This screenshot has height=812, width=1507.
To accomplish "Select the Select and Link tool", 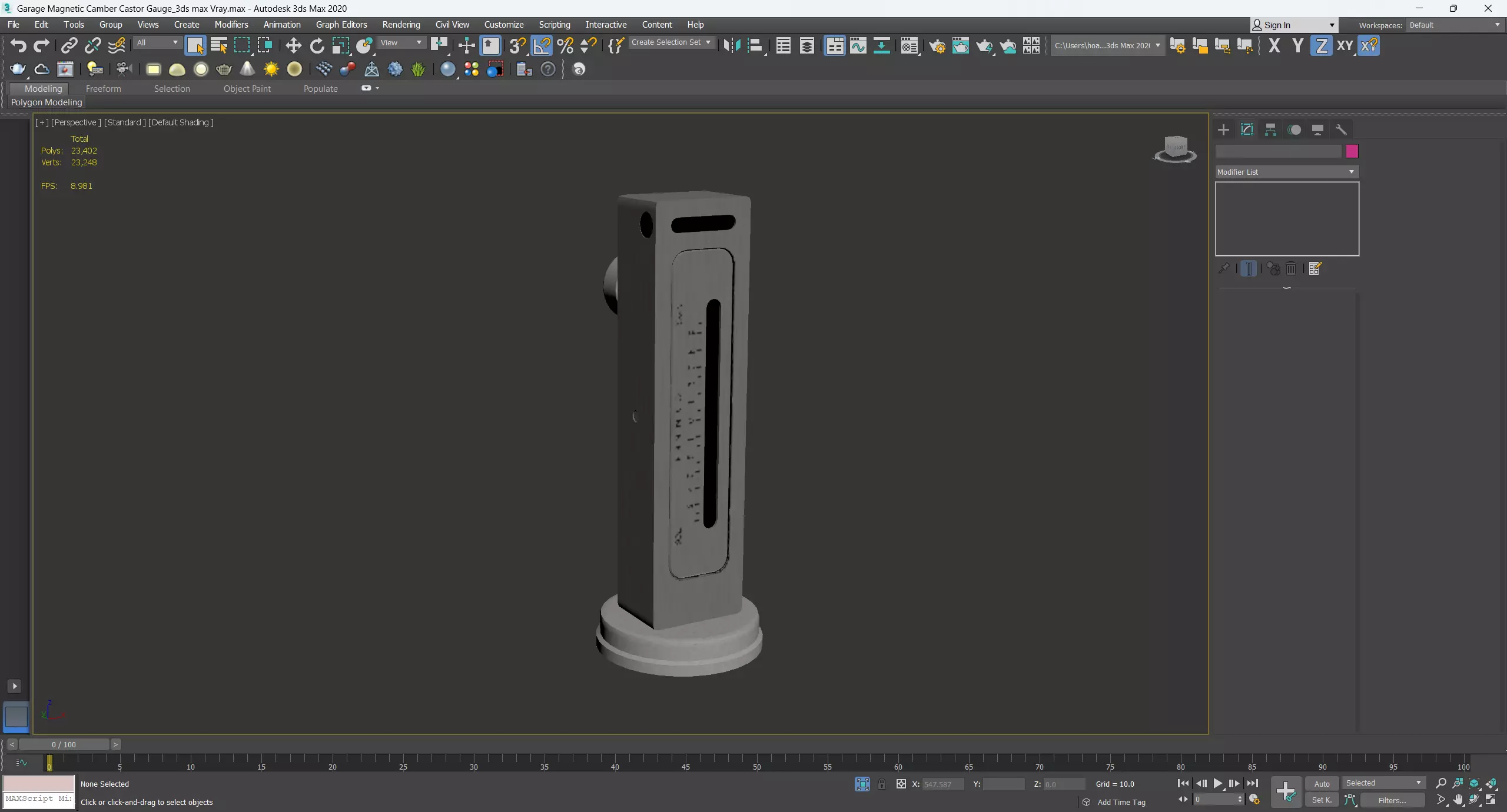I will [x=69, y=45].
